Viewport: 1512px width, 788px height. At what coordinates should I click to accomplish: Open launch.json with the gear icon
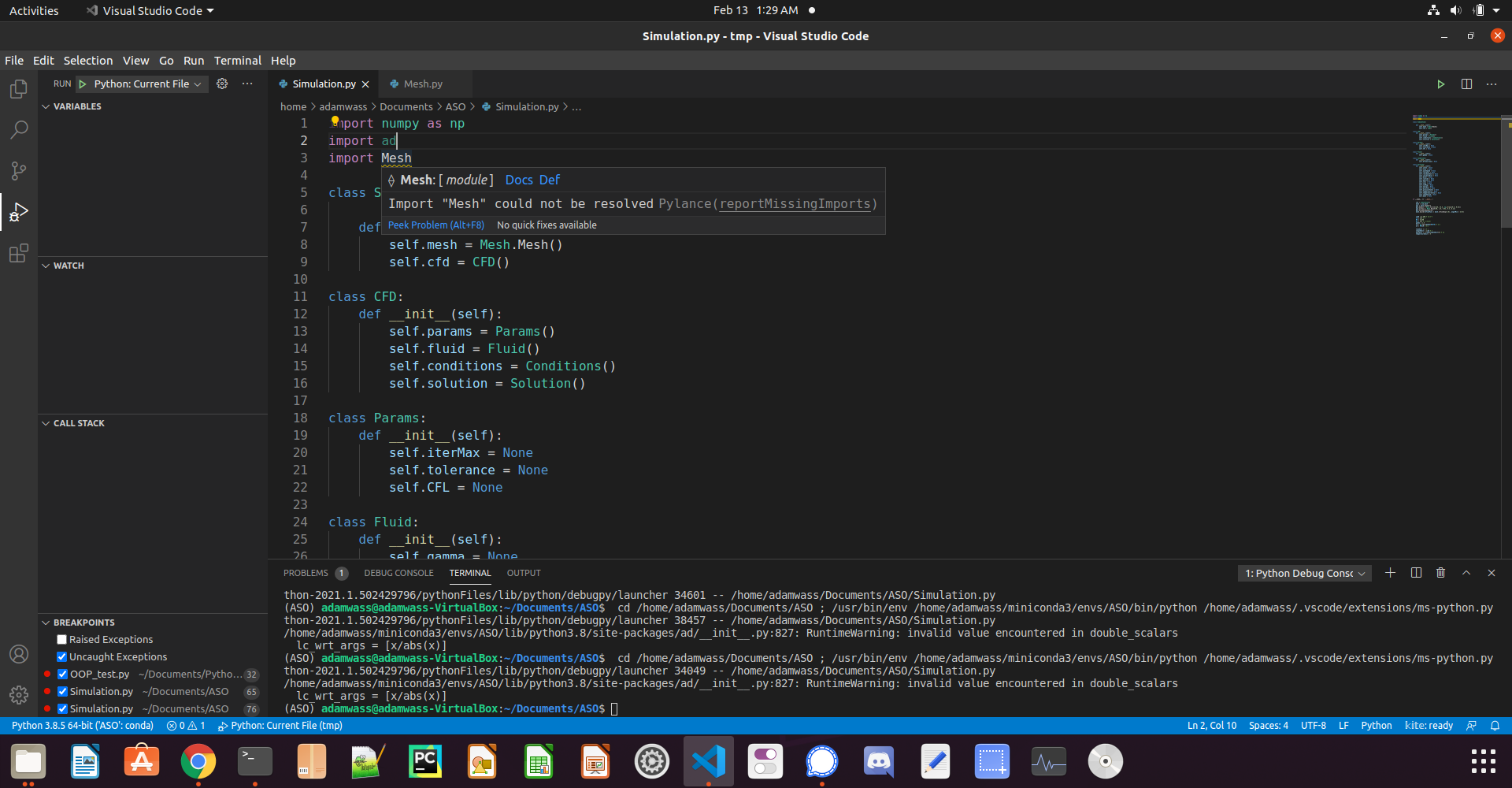pos(222,84)
